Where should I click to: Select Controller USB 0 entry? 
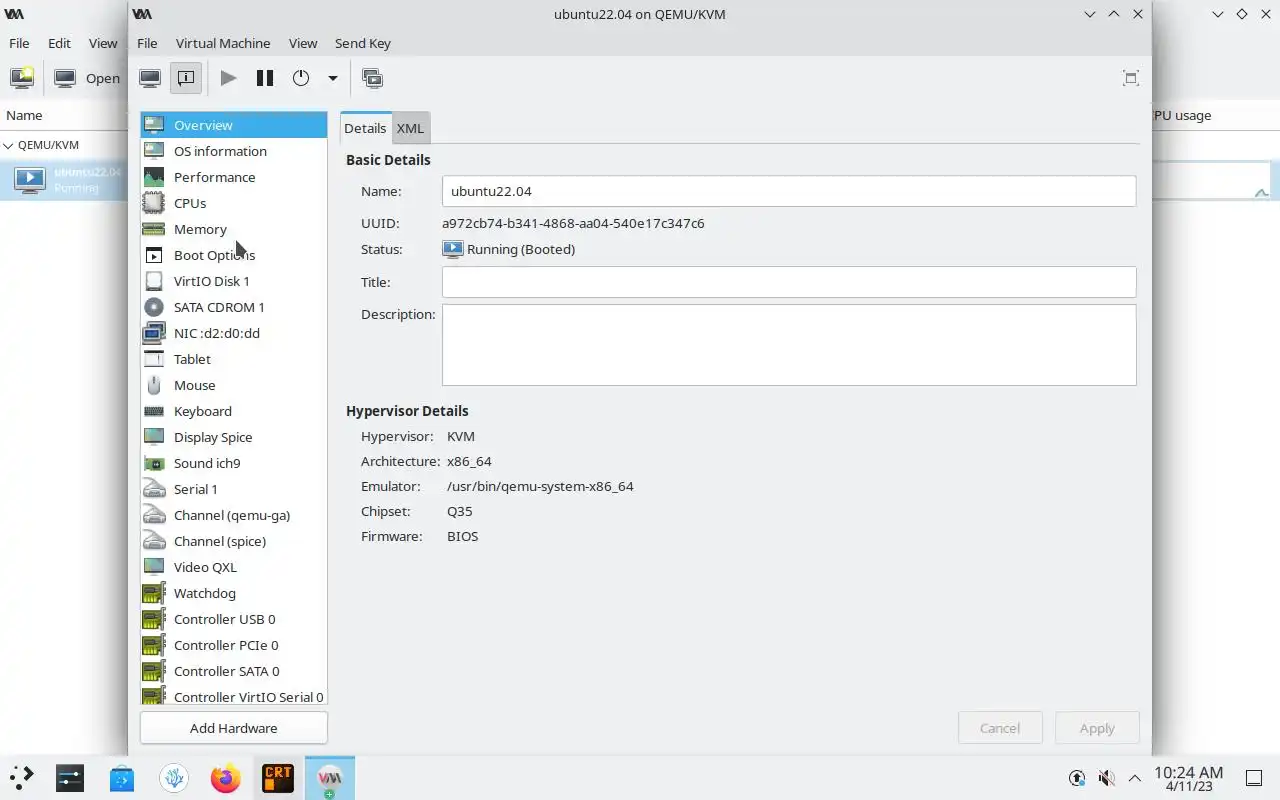[234, 619]
